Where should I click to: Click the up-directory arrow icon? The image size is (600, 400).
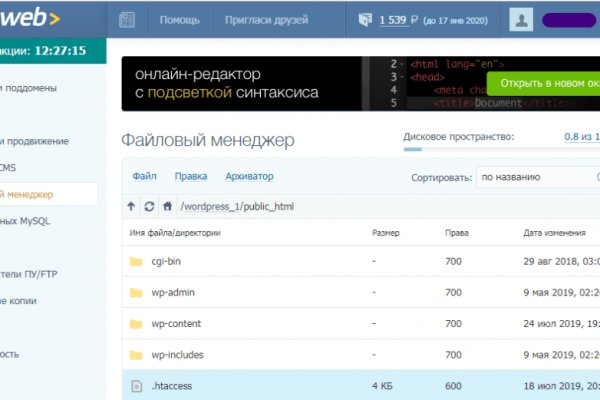click(131, 207)
